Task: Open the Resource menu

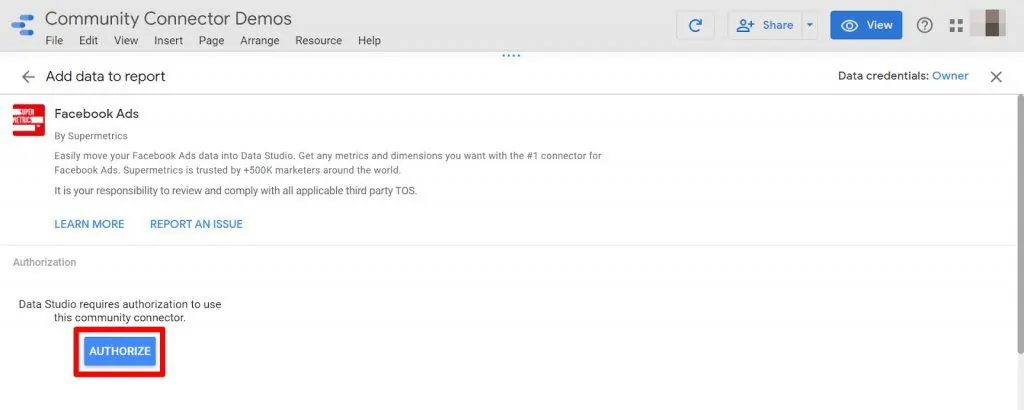Action: (x=318, y=41)
